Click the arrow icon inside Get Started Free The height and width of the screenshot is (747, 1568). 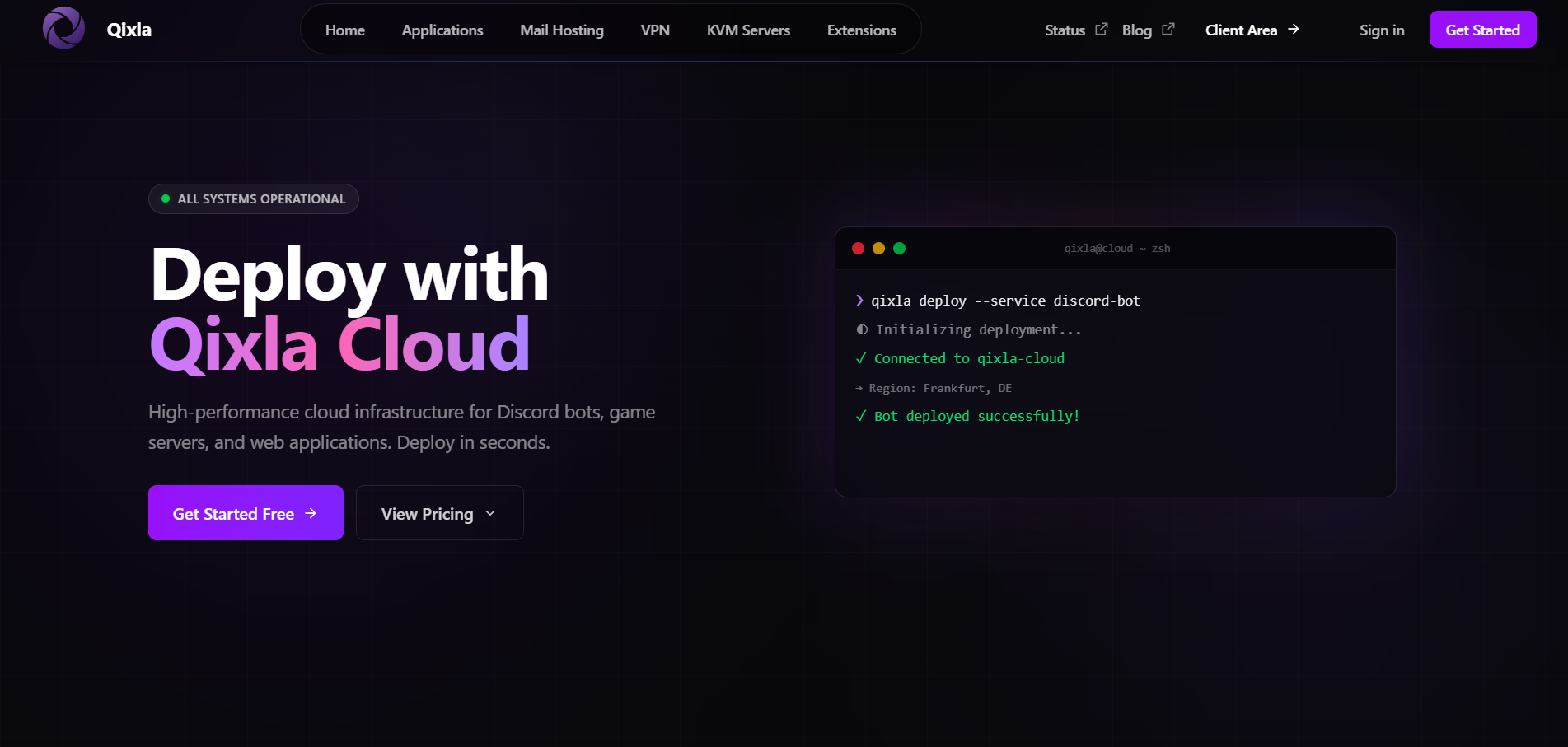tap(311, 512)
